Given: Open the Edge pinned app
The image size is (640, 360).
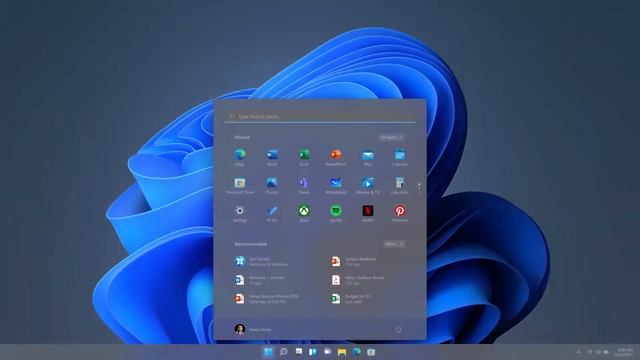Looking at the screenshot, I should pyautogui.click(x=240, y=157).
